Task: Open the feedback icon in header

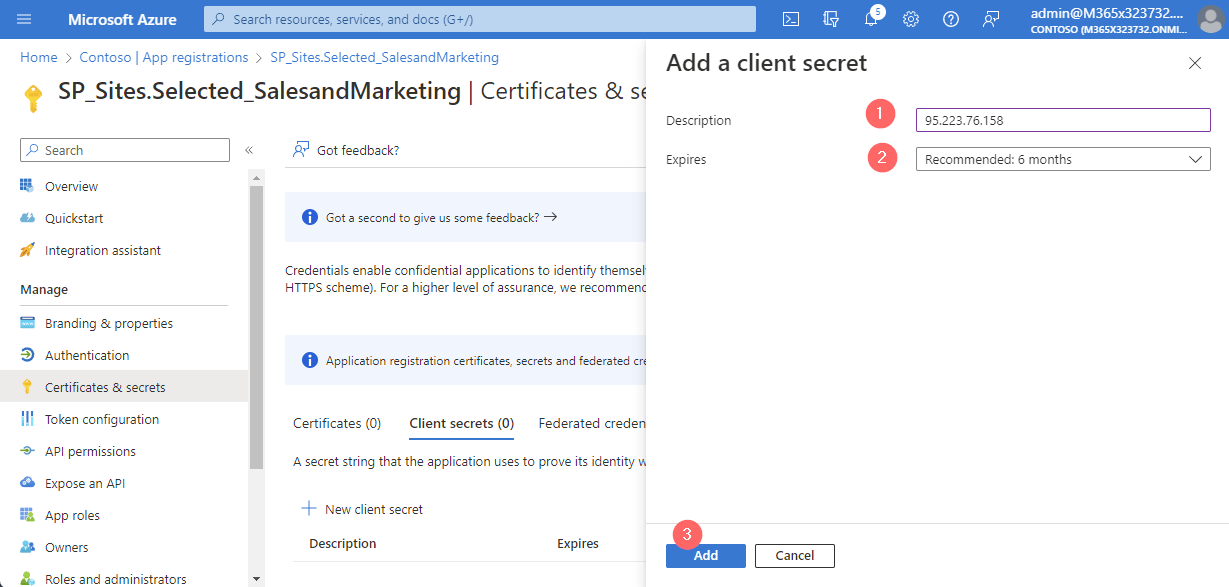Action: click(991, 19)
